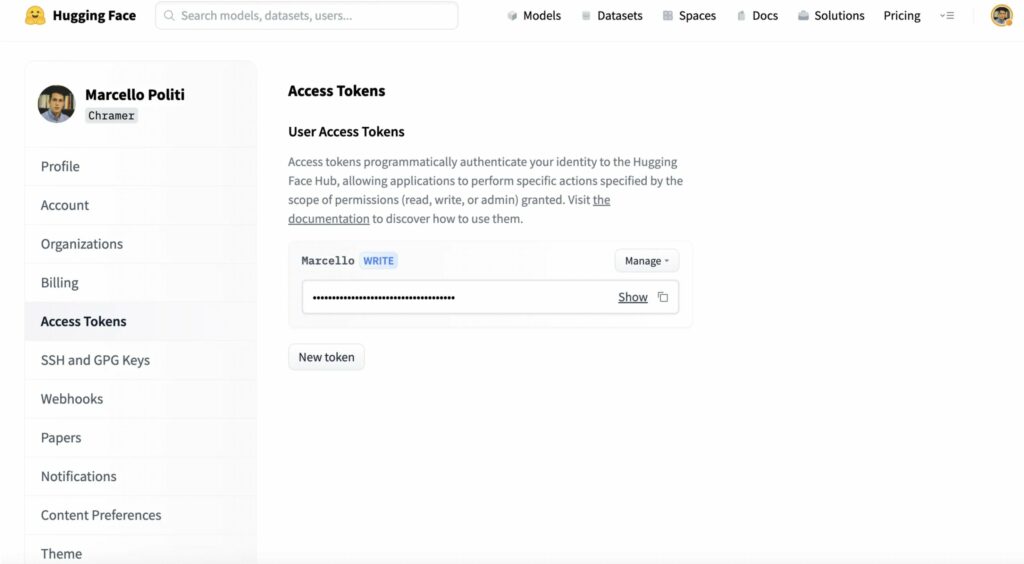Click the Solutions icon in the navbar
Viewport: 1024px width, 564px height.
click(x=803, y=16)
